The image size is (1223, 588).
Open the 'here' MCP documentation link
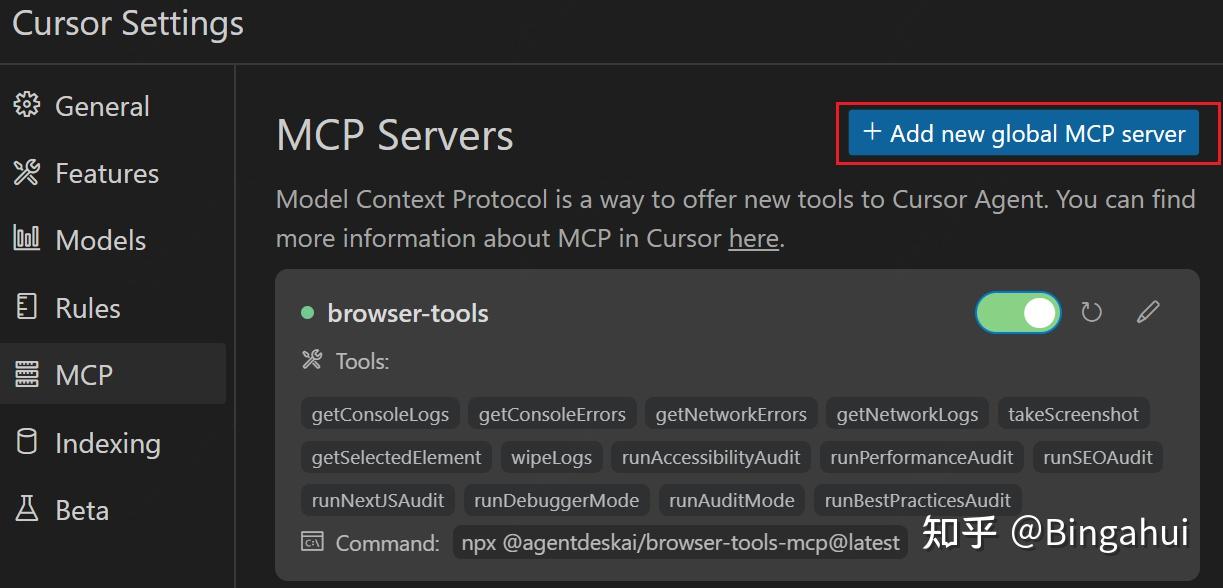(x=753, y=239)
